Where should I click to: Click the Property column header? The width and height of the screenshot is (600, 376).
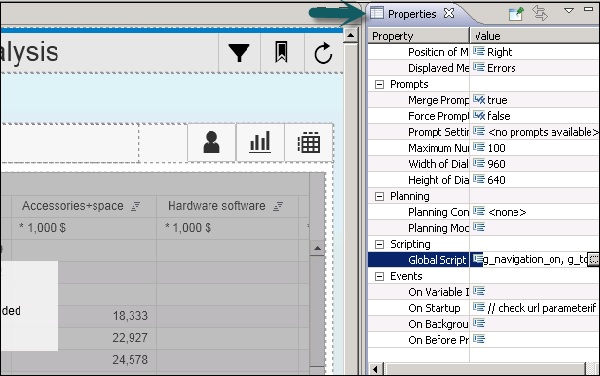point(419,36)
